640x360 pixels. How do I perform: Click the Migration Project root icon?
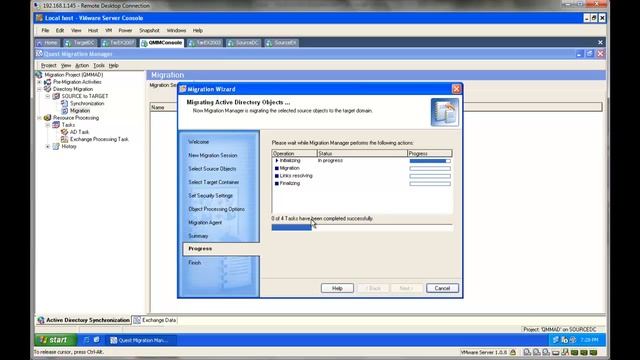[39, 75]
